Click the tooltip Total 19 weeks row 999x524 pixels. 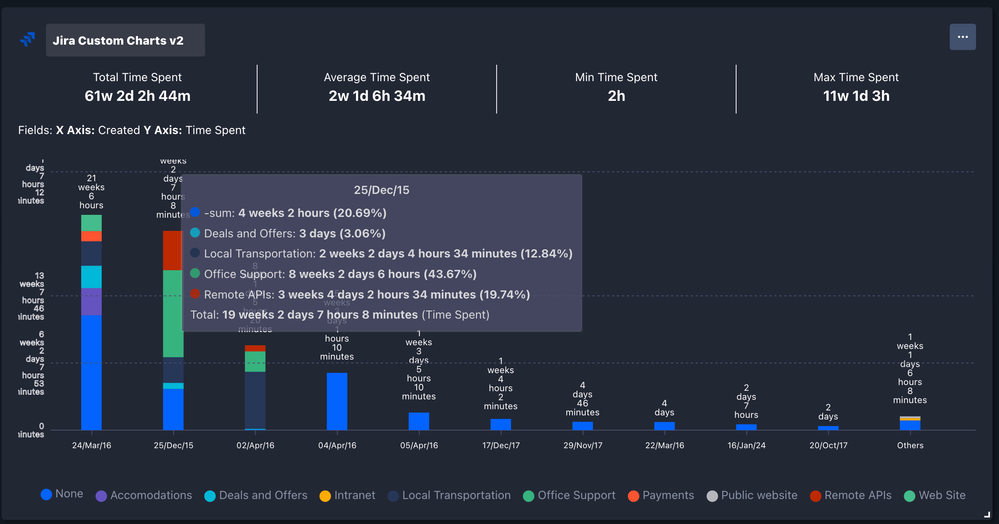[x=340, y=315]
